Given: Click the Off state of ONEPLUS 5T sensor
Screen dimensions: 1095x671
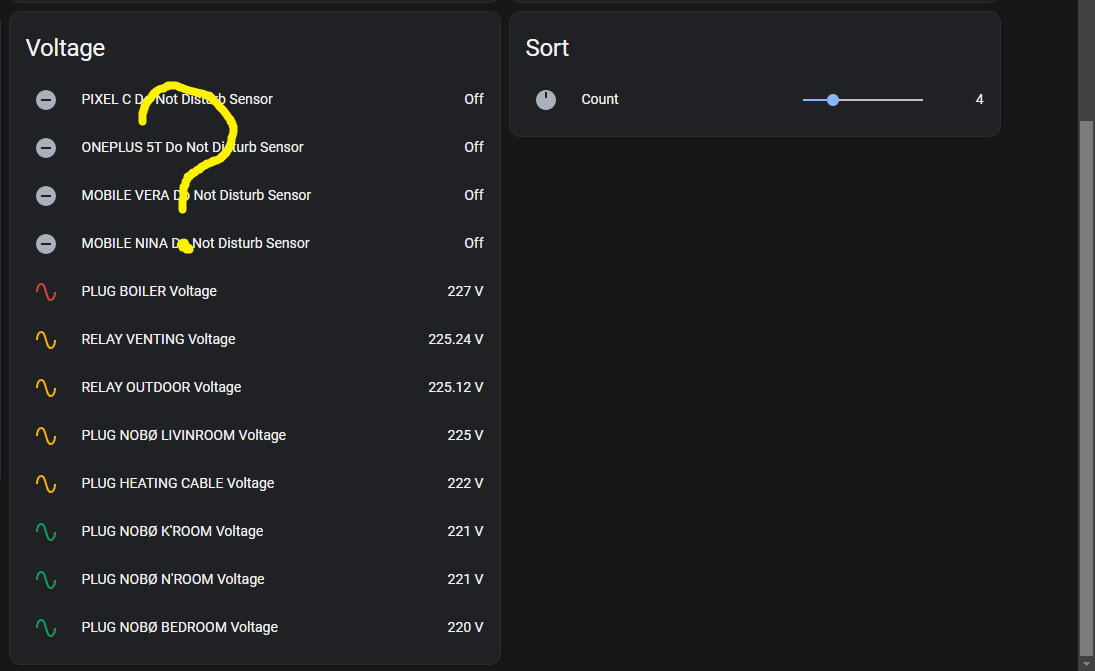Looking at the screenshot, I should 473,147.
